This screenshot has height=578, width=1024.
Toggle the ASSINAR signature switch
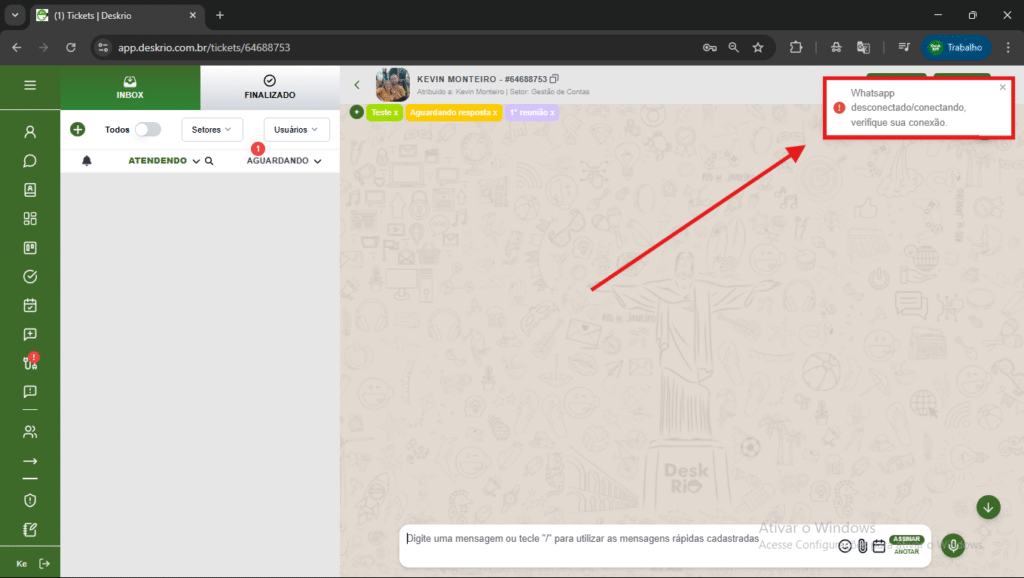(906, 539)
